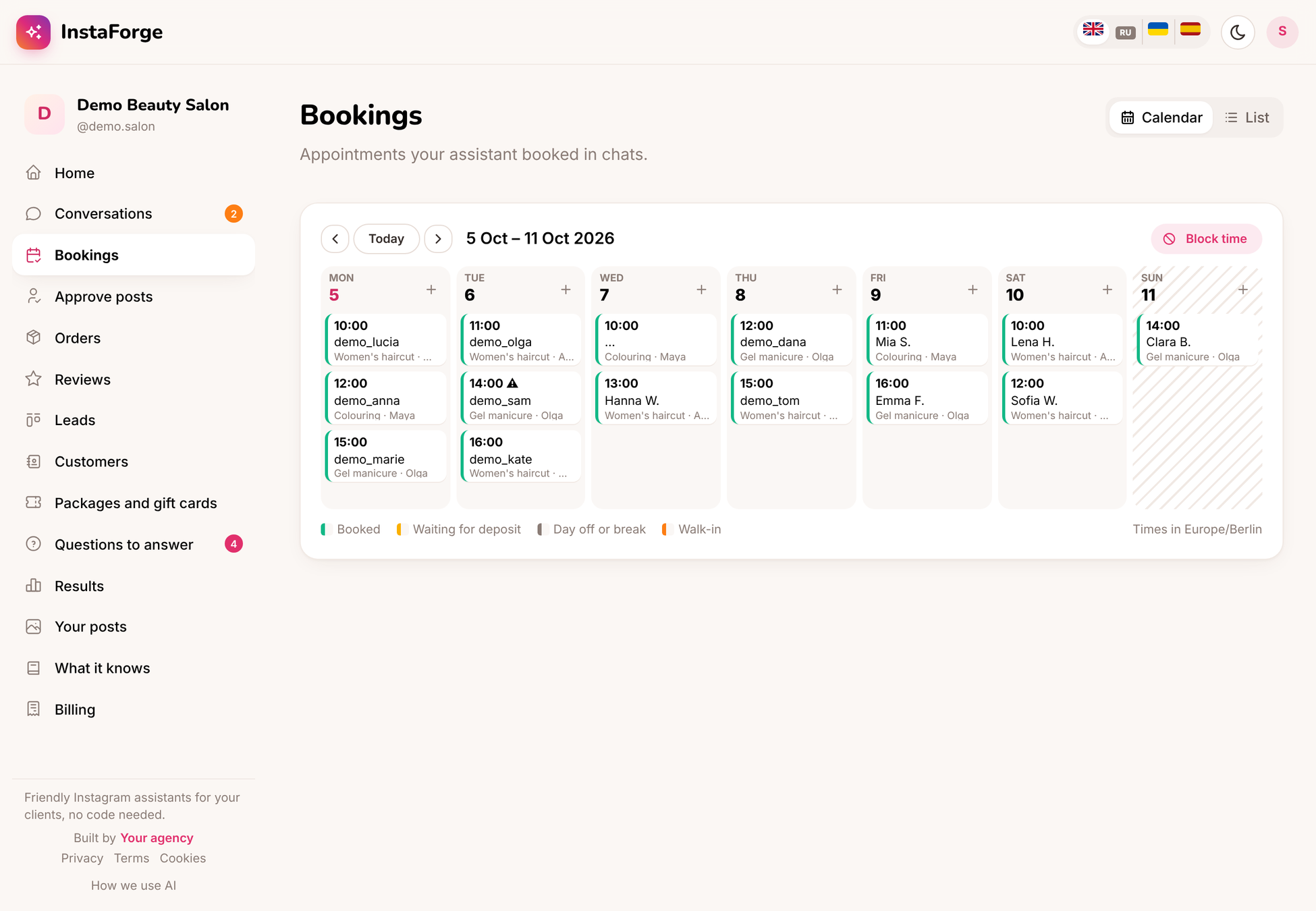Open Emma F. 16:00 booking
The image size is (1316, 911).
pyautogui.click(x=927, y=398)
